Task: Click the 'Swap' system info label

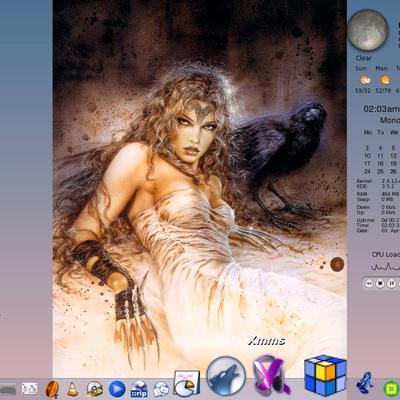Action: pos(363,199)
